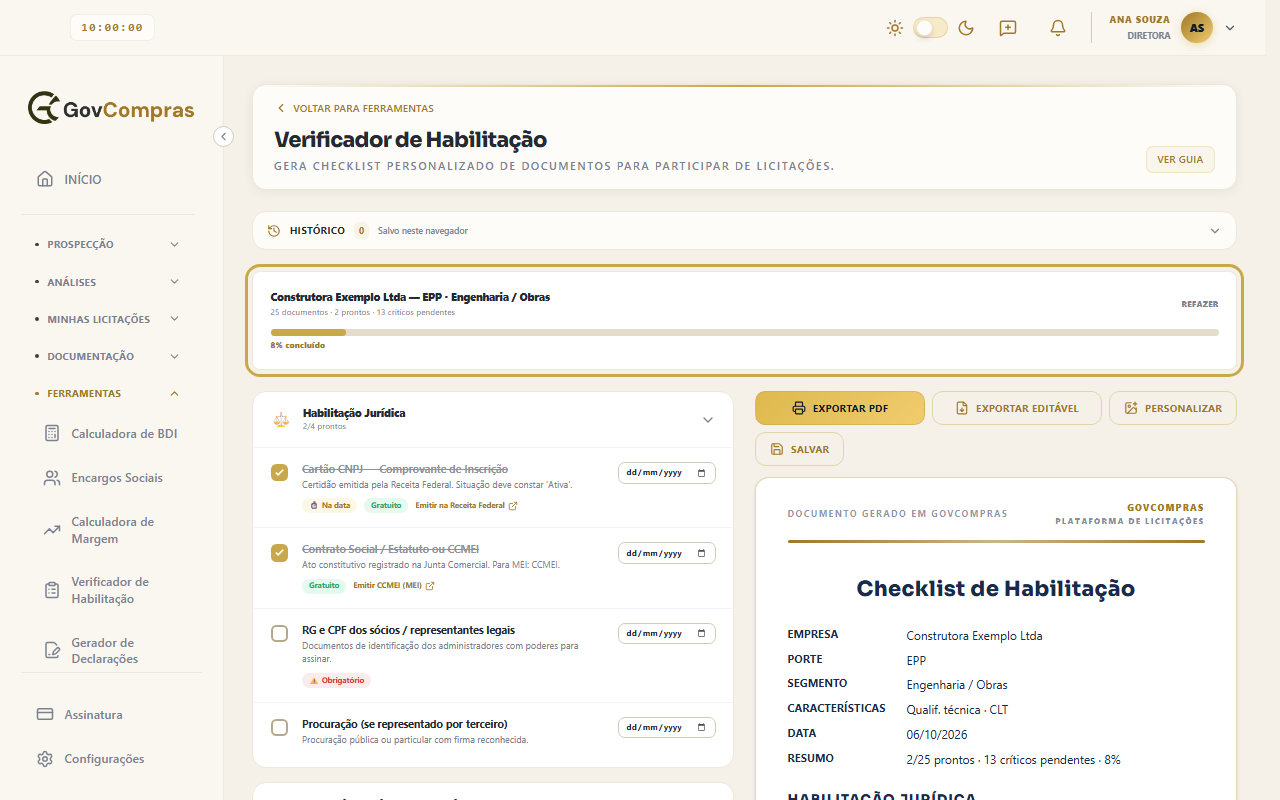
Task: Uncheck Contrato Social / Estatuto checkbox
Action: (x=280, y=553)
